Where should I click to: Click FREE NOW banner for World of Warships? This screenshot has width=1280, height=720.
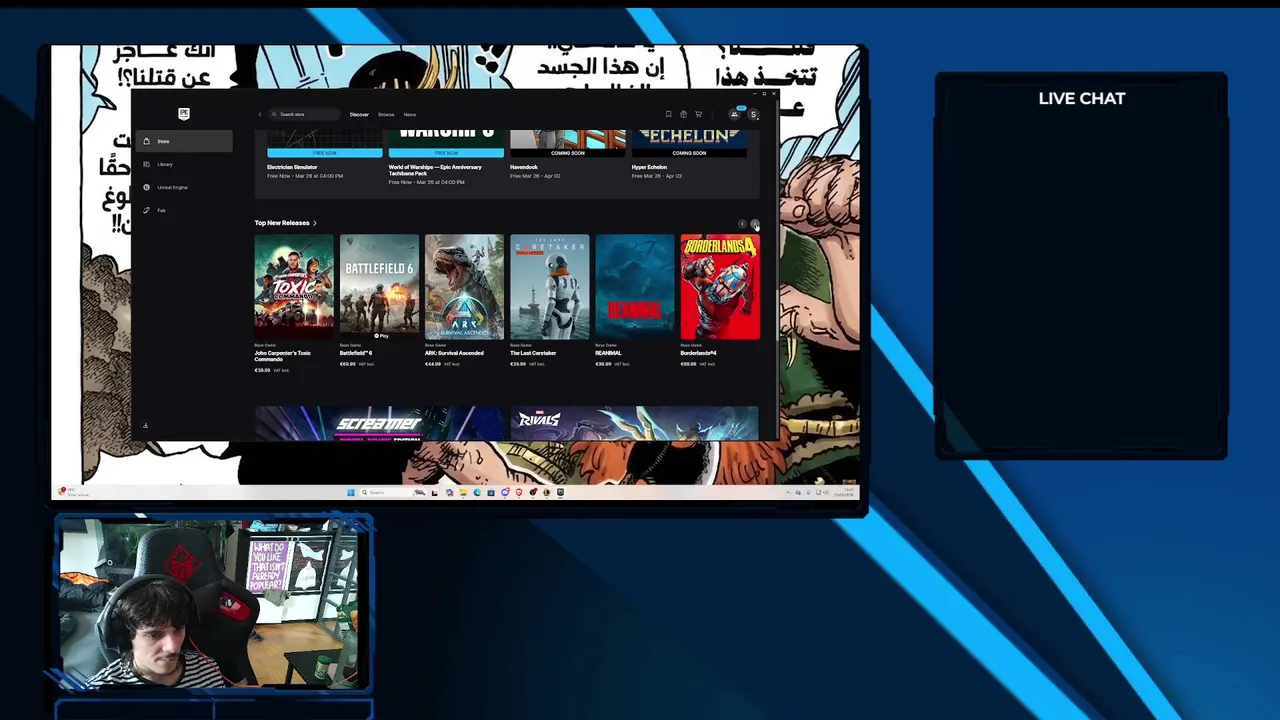pyautogui.click(x=446, y=153)
